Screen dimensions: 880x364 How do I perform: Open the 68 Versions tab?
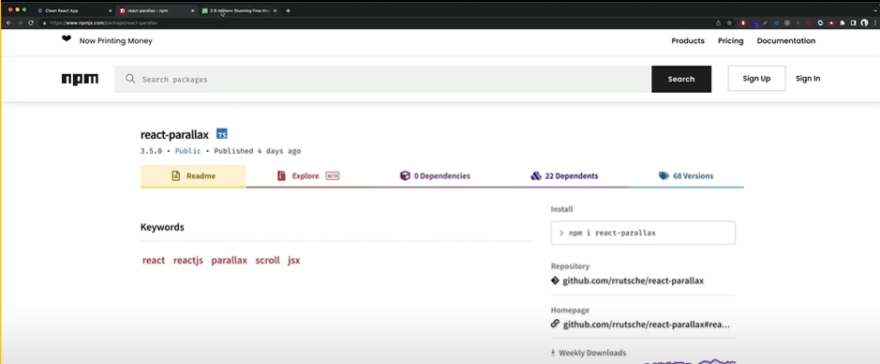point(686,176)
